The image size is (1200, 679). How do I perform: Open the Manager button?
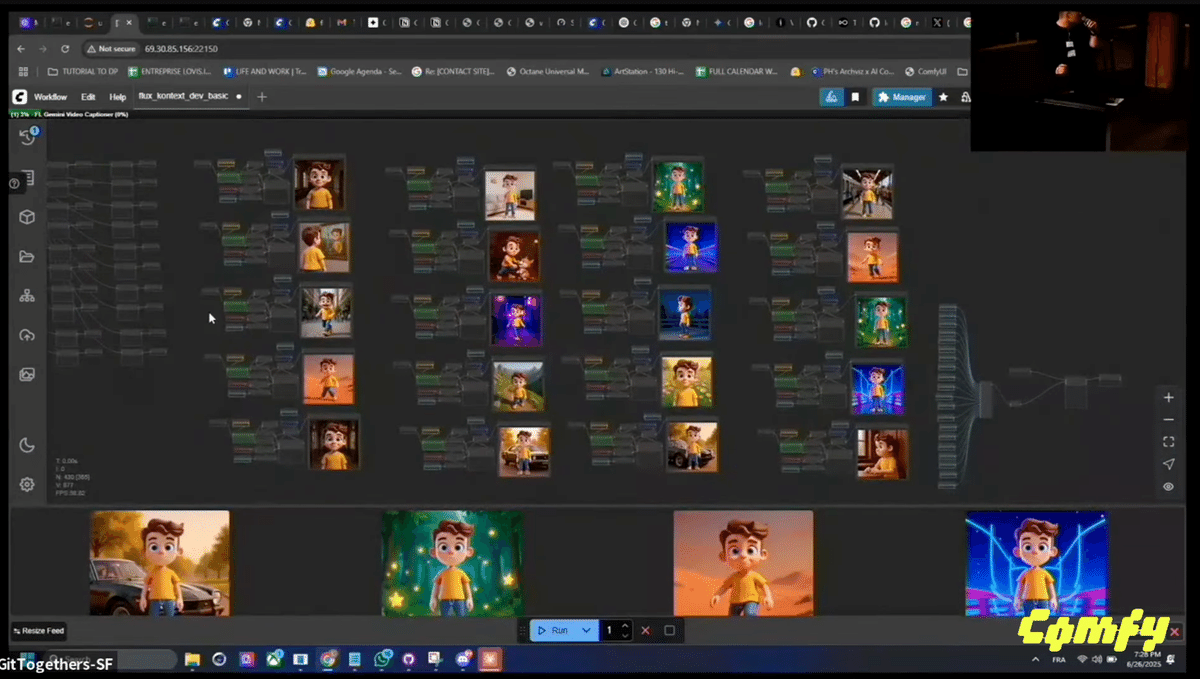click(x=903, y=97)
